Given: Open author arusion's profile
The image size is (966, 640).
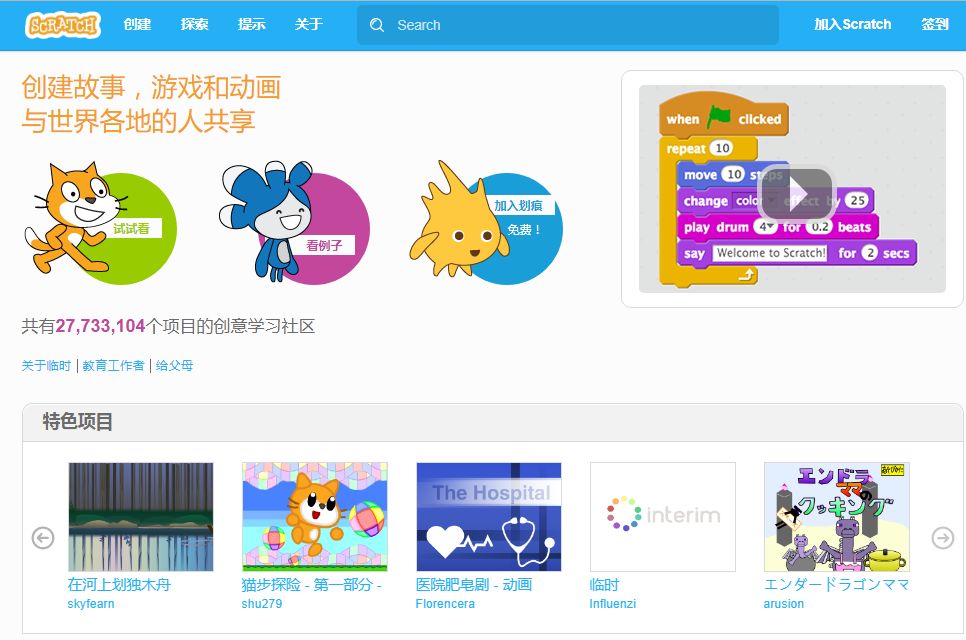Looking at the screenshot, I should [784, 604].
